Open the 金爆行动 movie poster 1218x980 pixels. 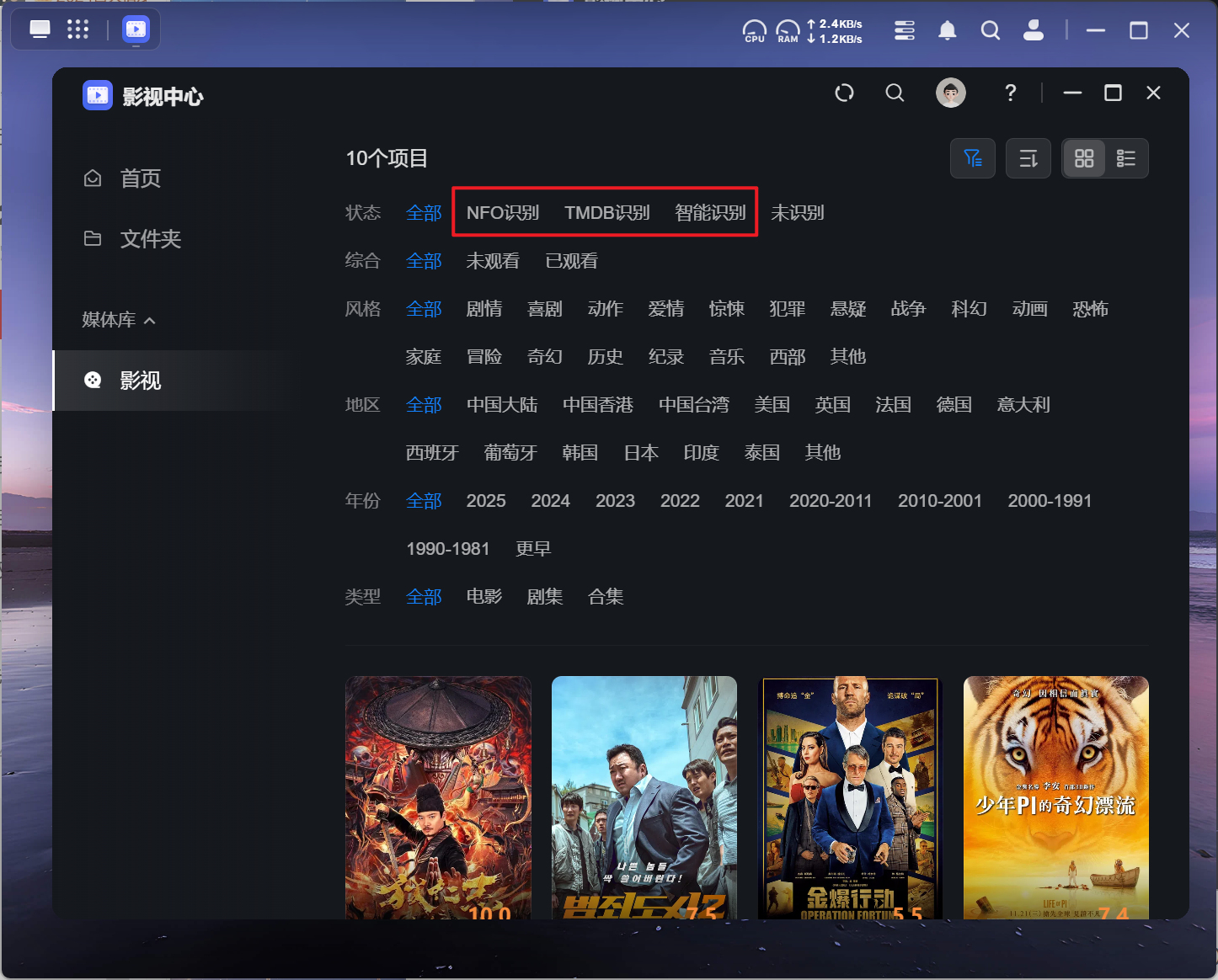click(x=850, y=797)
